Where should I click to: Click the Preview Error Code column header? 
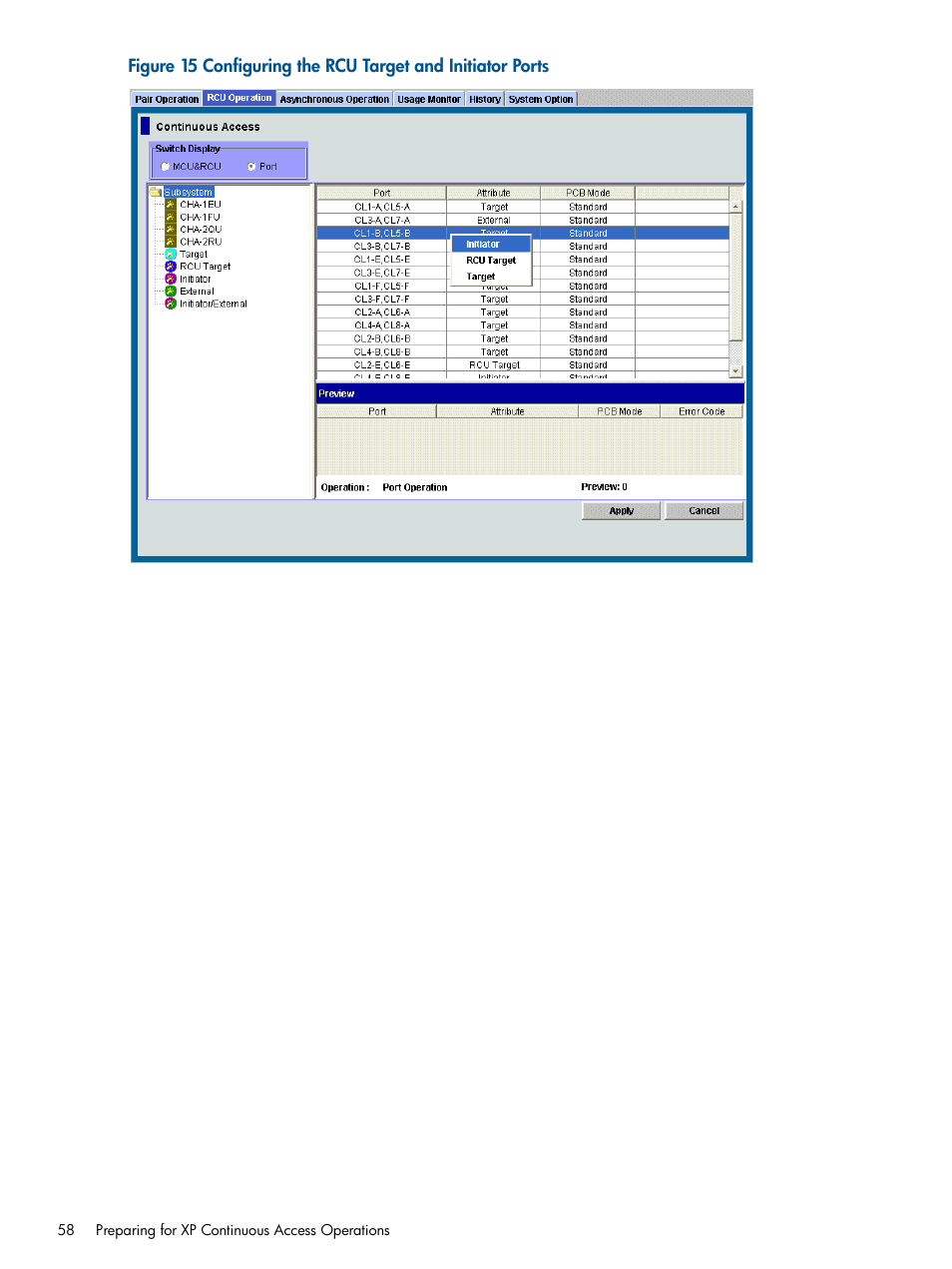click(702, 411)
